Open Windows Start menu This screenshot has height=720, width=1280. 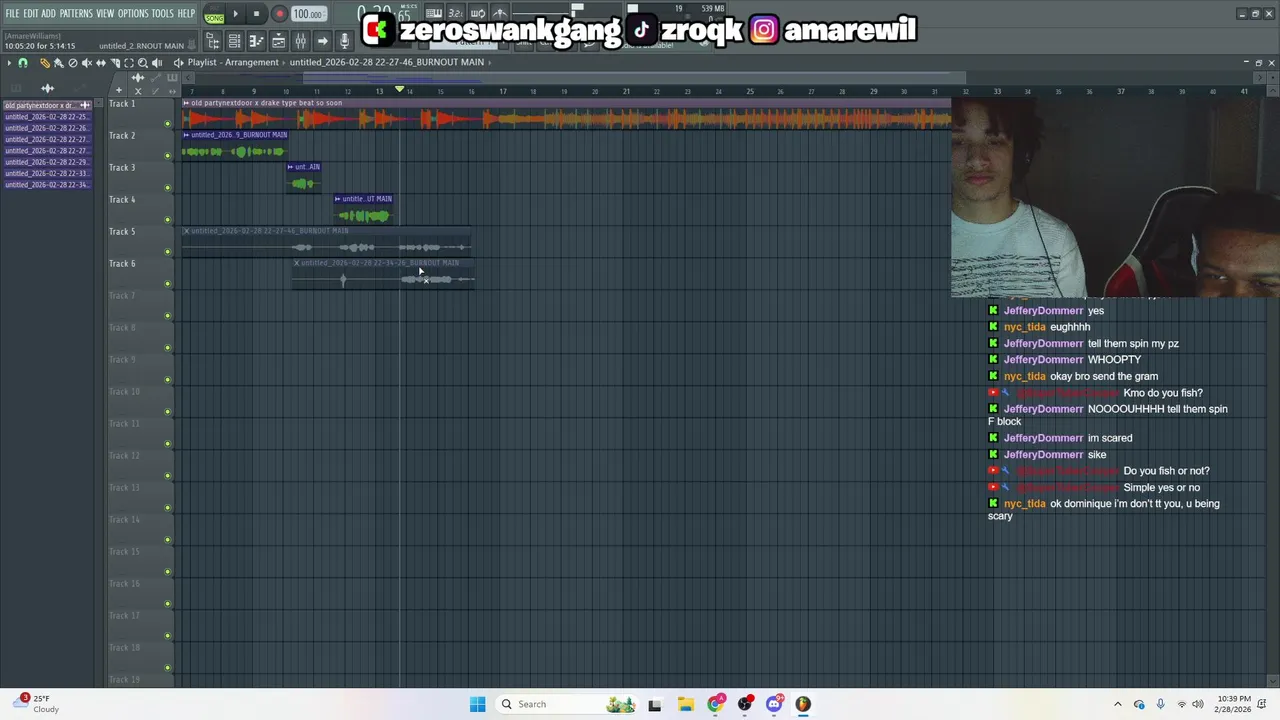[x=477, y=704]
